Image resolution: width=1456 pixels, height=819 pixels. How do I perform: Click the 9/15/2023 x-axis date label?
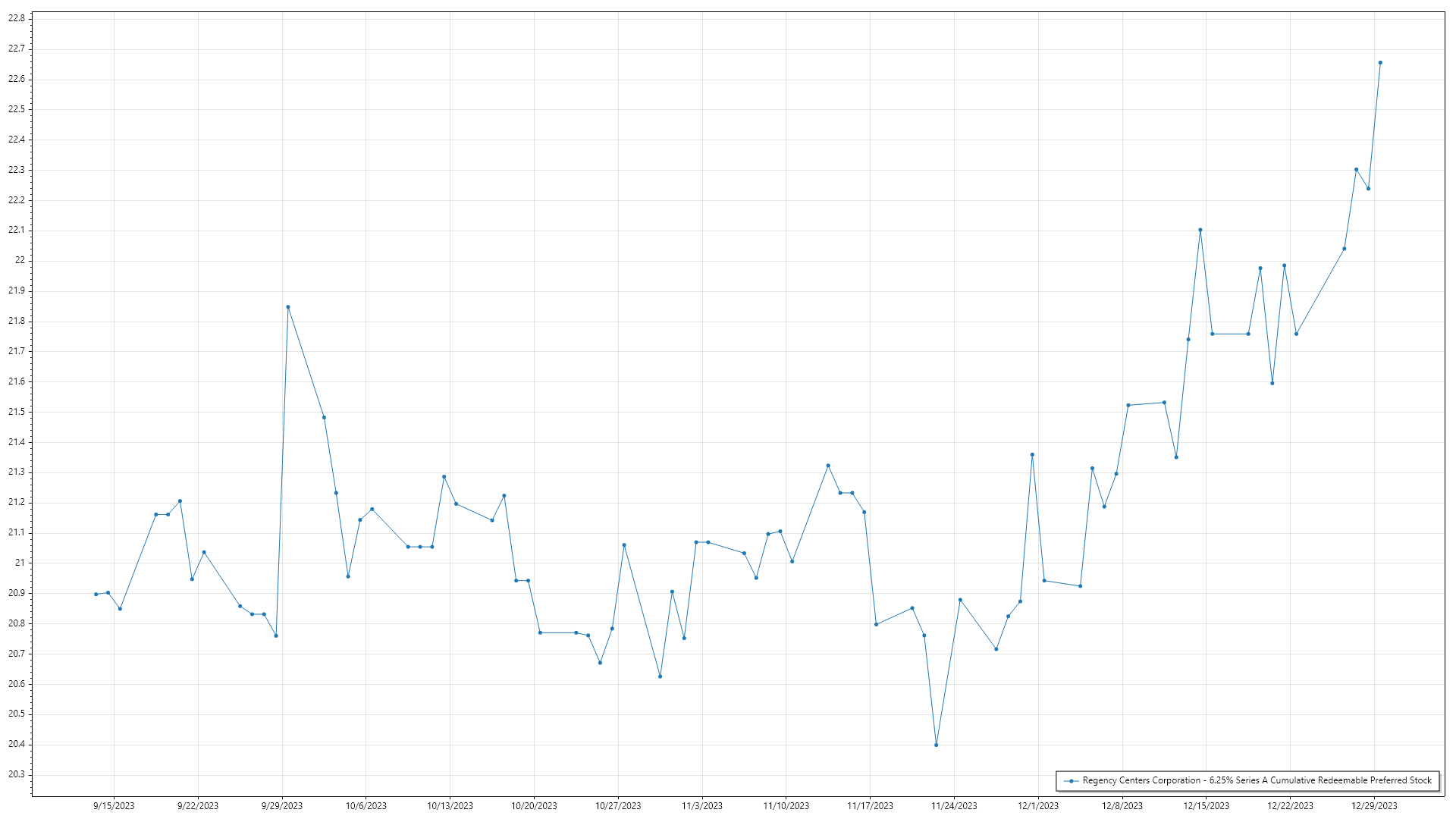[x=114, y=806]
